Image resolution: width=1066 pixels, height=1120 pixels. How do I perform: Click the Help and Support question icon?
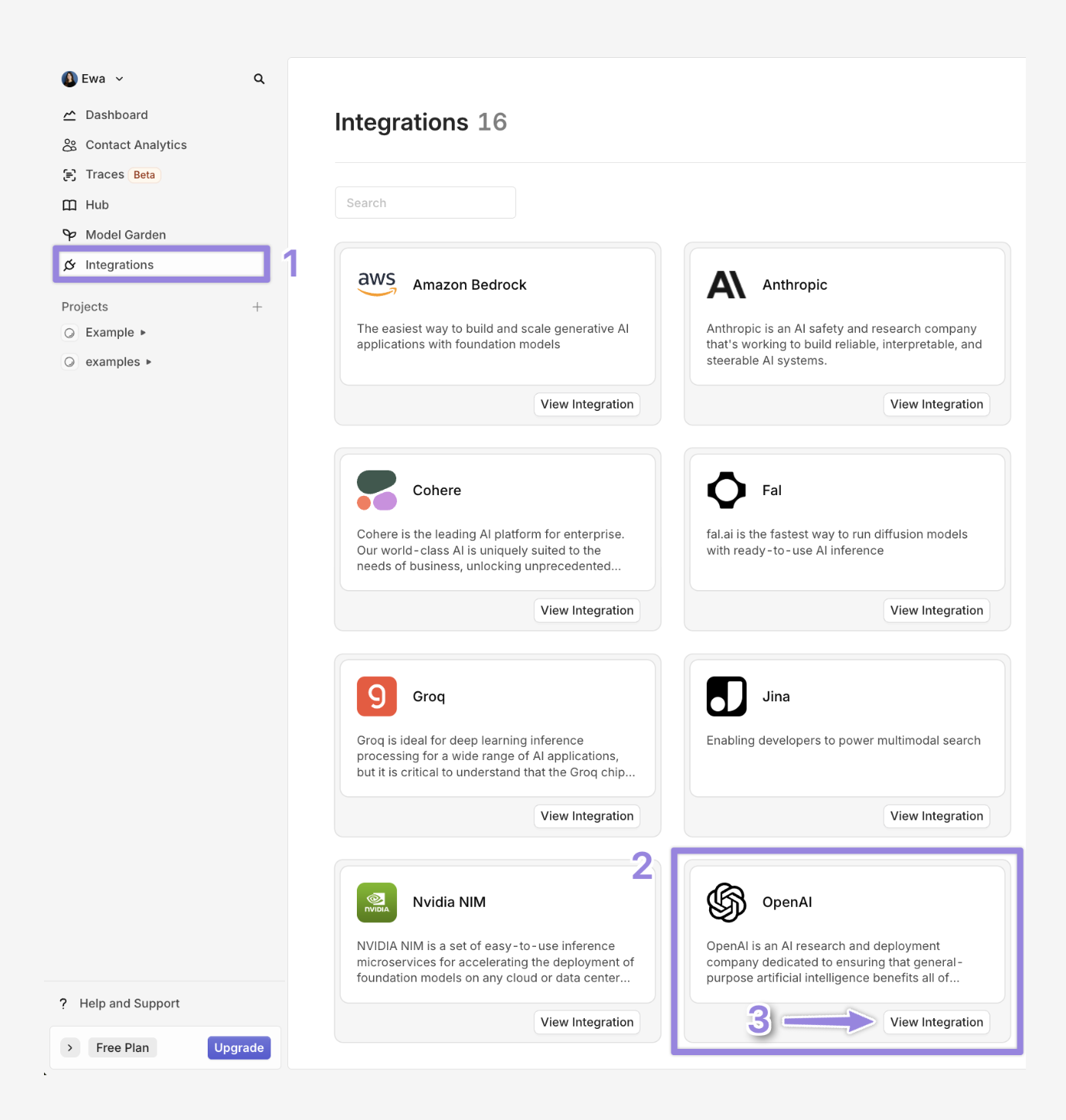(x=63, y=1003)
